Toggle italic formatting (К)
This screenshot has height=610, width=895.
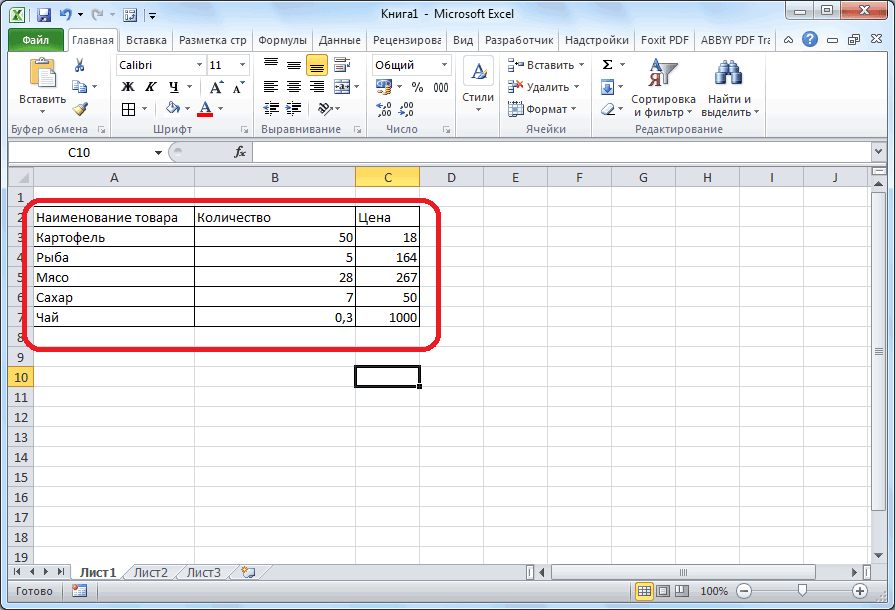tap(151, 87)
